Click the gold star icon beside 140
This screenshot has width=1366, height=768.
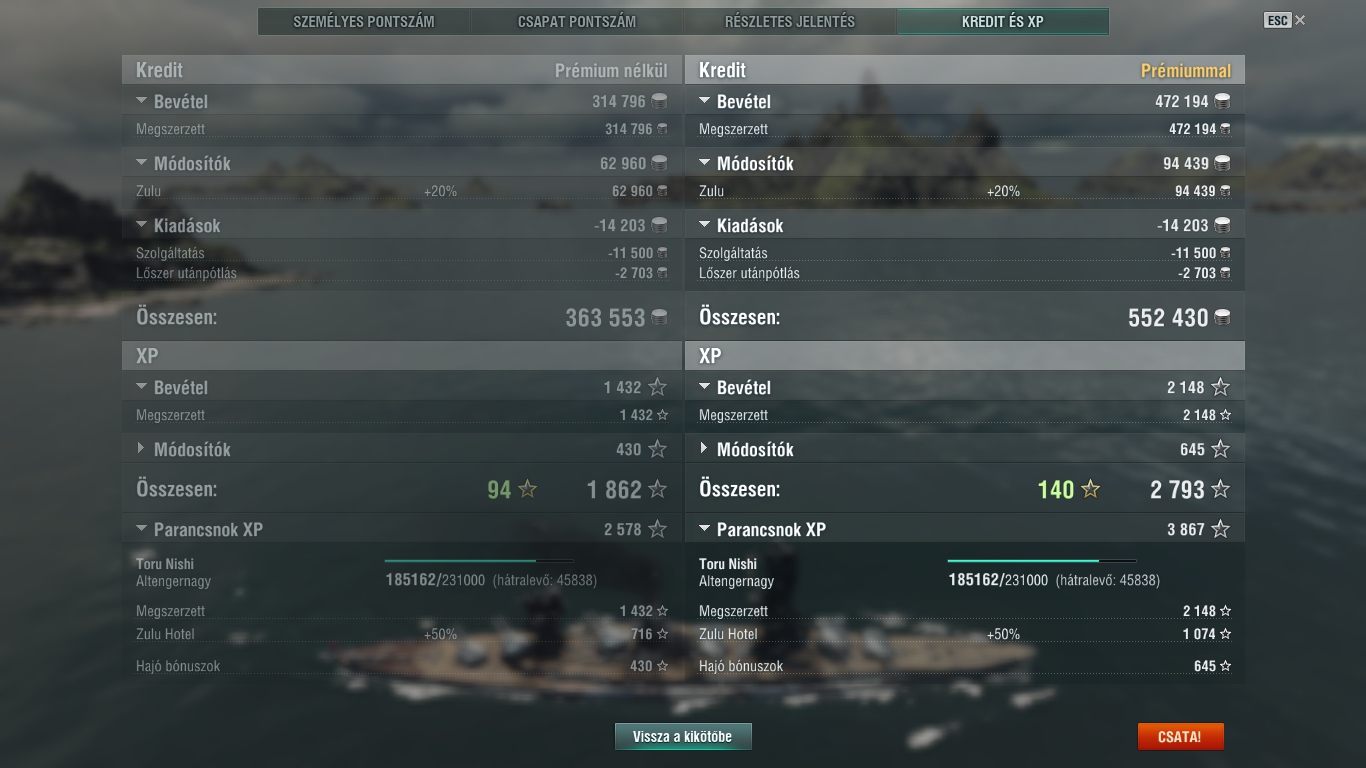(1090, 489)
